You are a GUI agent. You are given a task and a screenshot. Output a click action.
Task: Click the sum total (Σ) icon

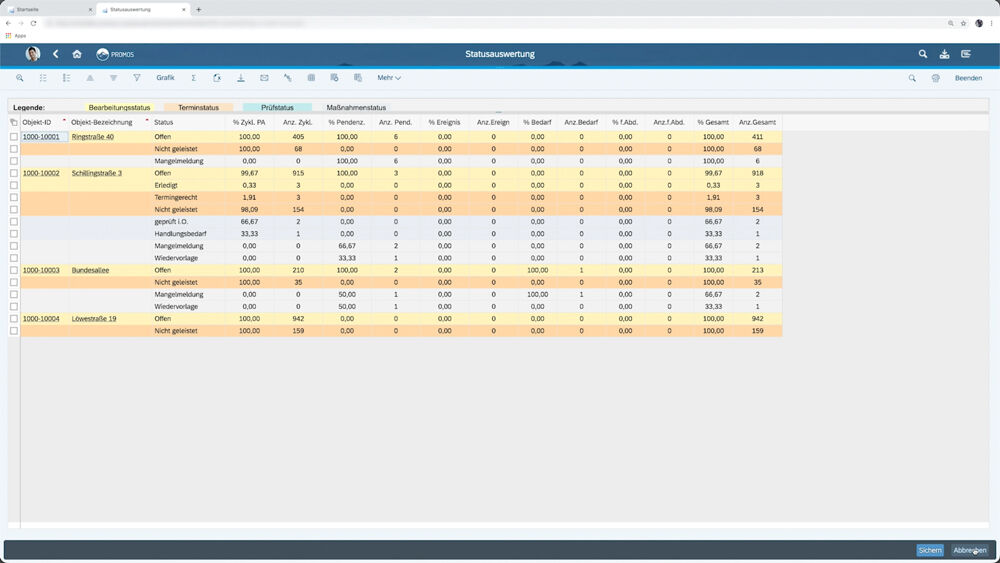tap(194, 78)
